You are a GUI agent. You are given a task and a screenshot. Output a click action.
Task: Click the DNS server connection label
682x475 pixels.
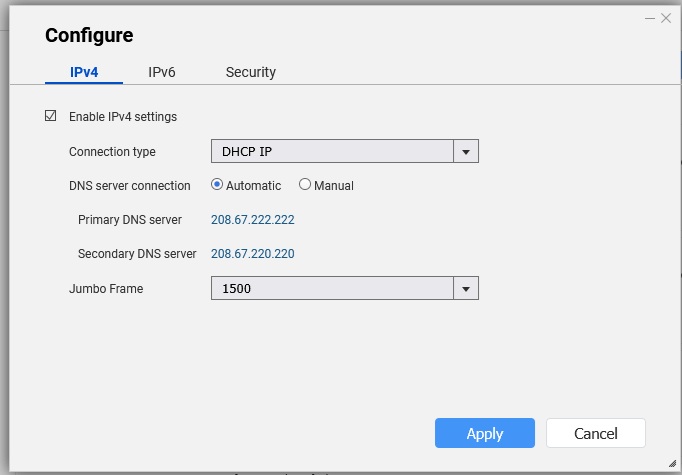pos(129,186)
